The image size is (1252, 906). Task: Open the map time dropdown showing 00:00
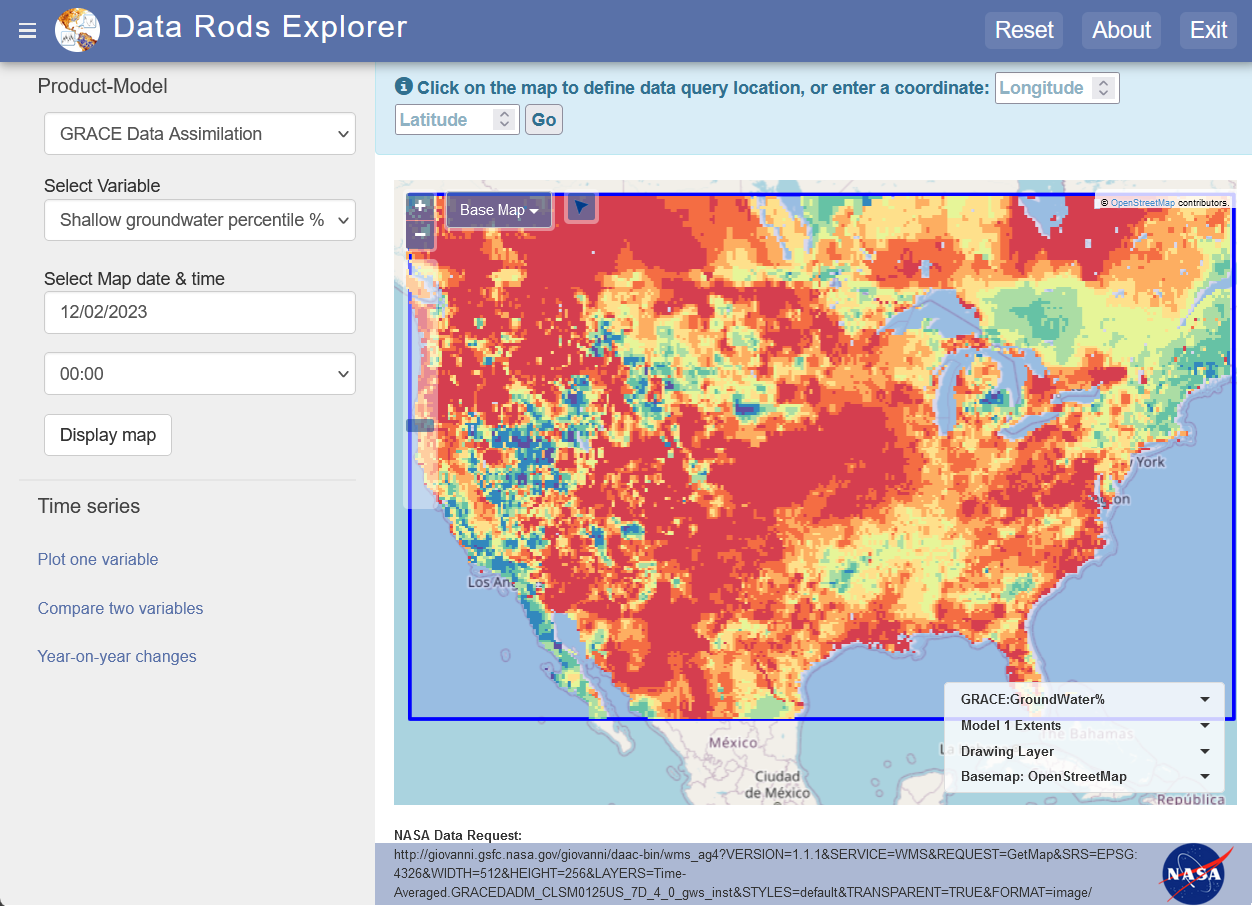pyautogui.click(x=200, y=374)
